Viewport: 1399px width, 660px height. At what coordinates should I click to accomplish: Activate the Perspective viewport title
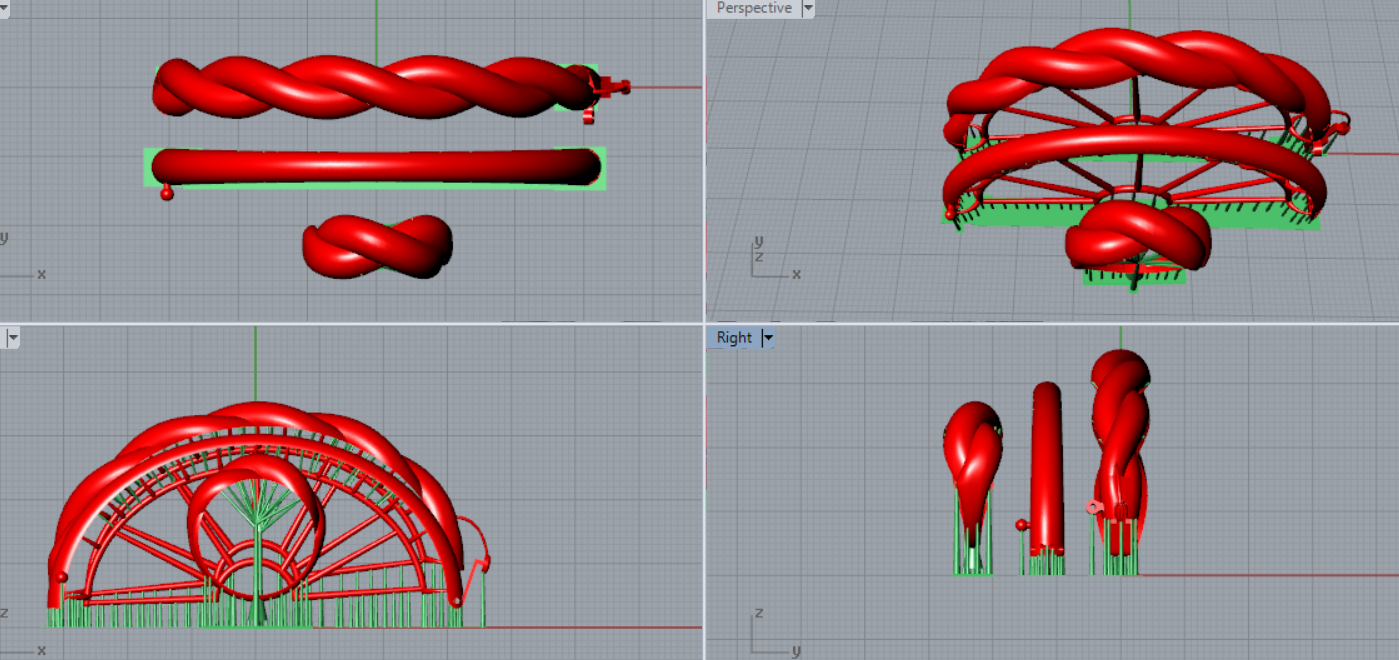[754, 9]
